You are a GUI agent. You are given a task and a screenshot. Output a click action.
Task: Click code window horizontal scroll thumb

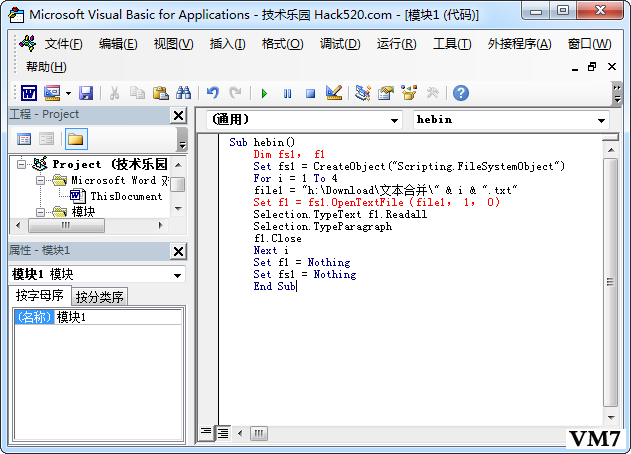pyautogui.click(x=259, y=433)
